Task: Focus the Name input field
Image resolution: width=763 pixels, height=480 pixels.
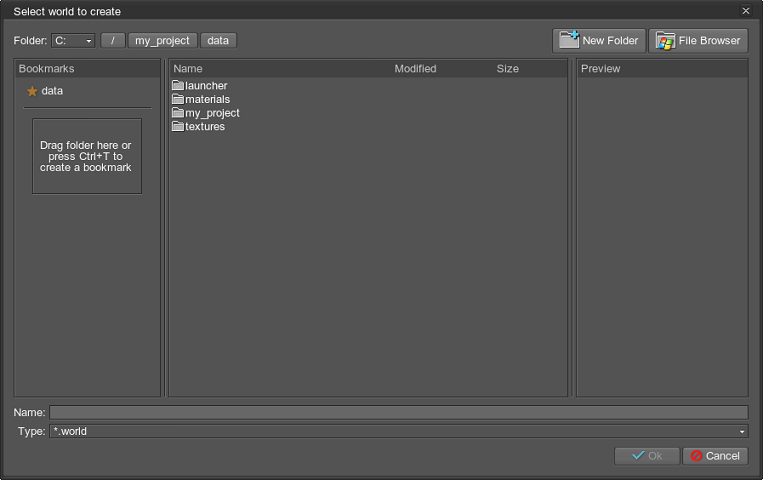Action: coord(398,412)
